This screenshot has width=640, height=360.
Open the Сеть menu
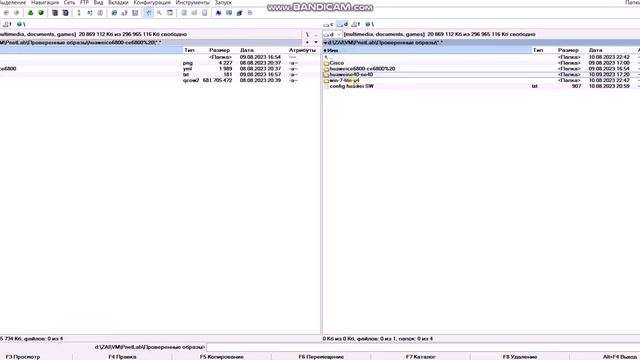[x=69, y=2]
